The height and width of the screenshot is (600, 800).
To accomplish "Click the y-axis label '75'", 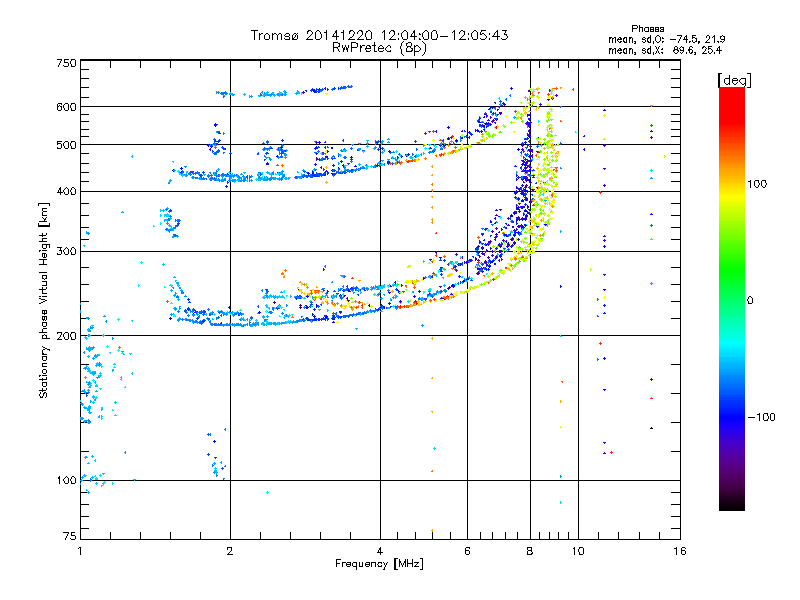I will [x=70, y=536].
